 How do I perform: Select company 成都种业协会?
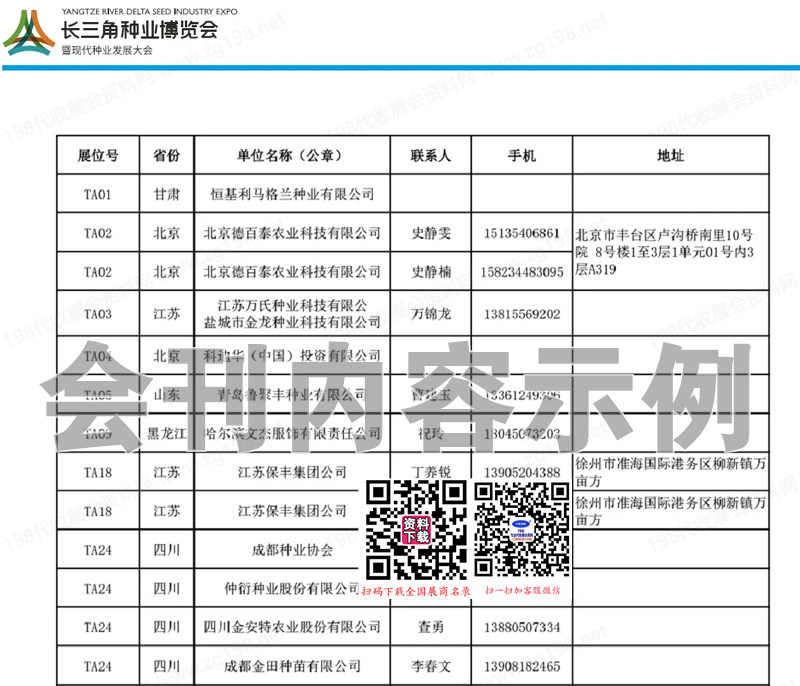pos(292,550)
